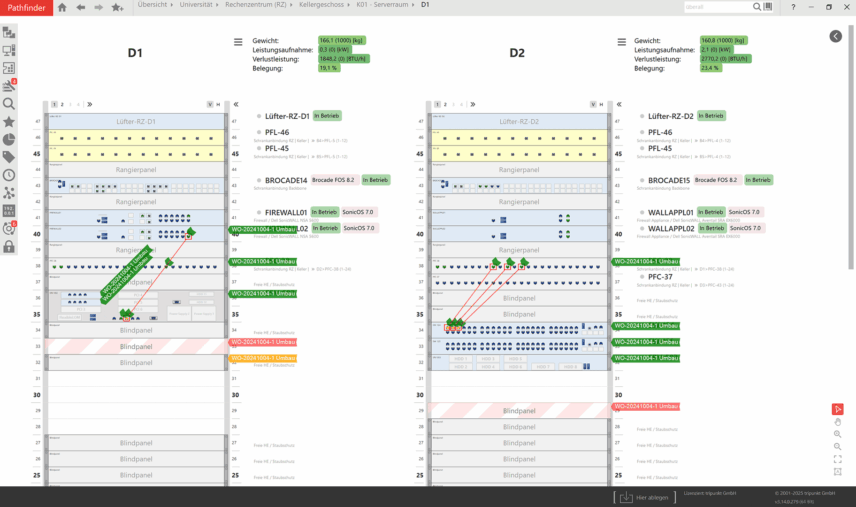Open the pie chart reports icon
856x507 pixels.
click(9, 139)
